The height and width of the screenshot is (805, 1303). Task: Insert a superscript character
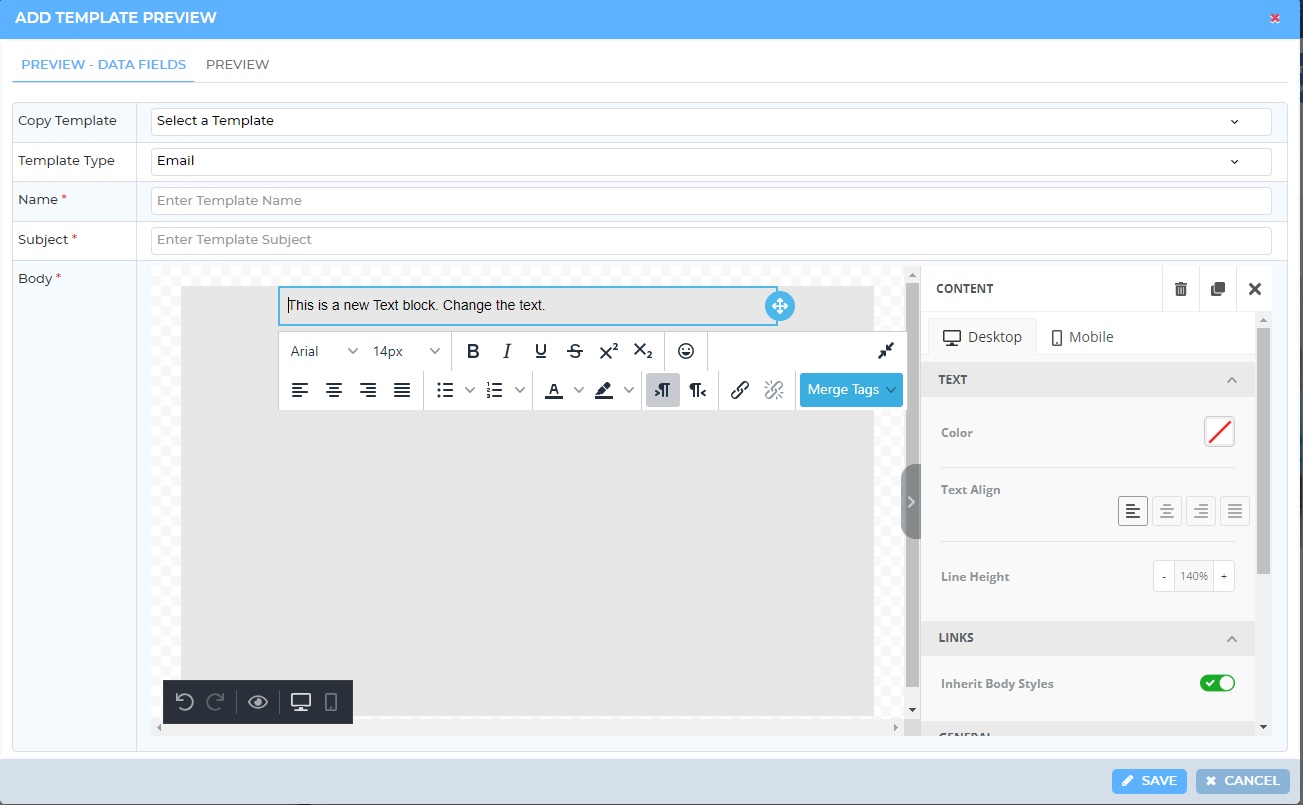pyautogui.click(x=608, y=351)
